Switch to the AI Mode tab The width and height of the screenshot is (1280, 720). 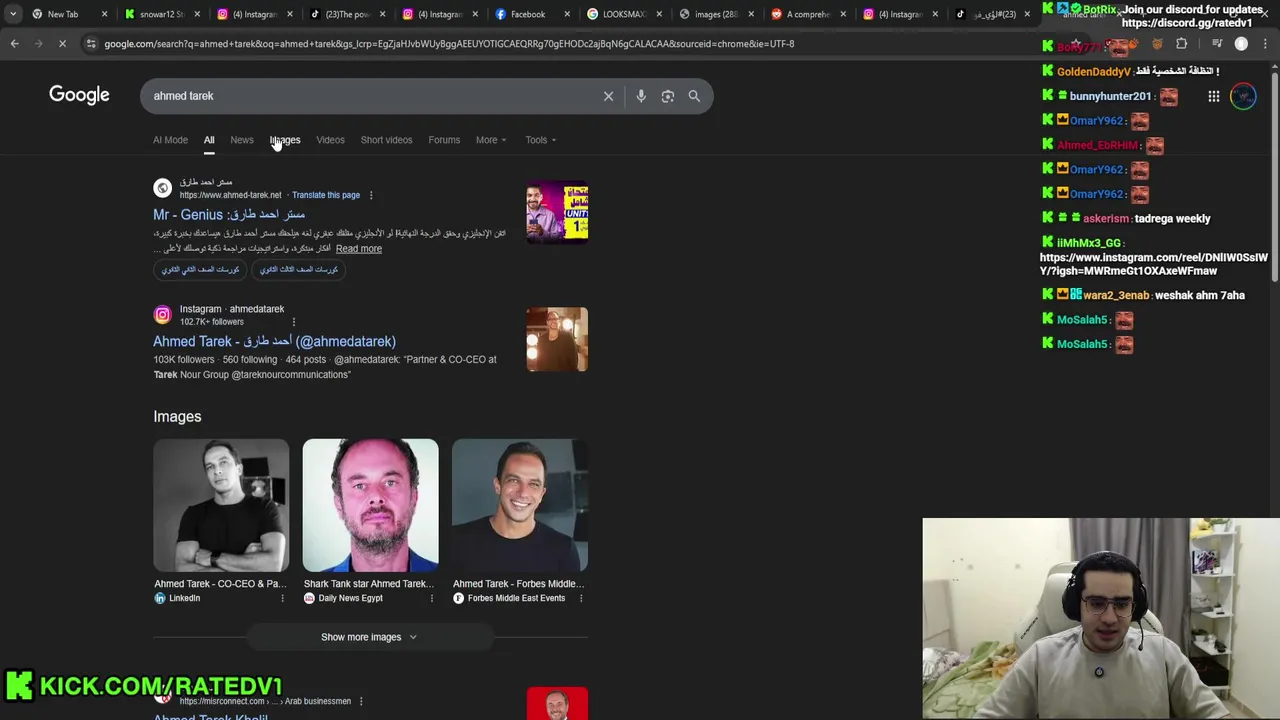pyautogui.click(x=170, y=140)
